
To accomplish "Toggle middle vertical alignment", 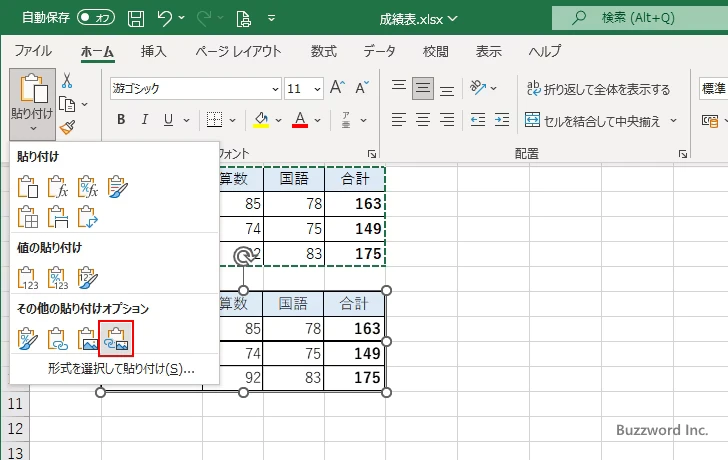I will coord(422,88).
